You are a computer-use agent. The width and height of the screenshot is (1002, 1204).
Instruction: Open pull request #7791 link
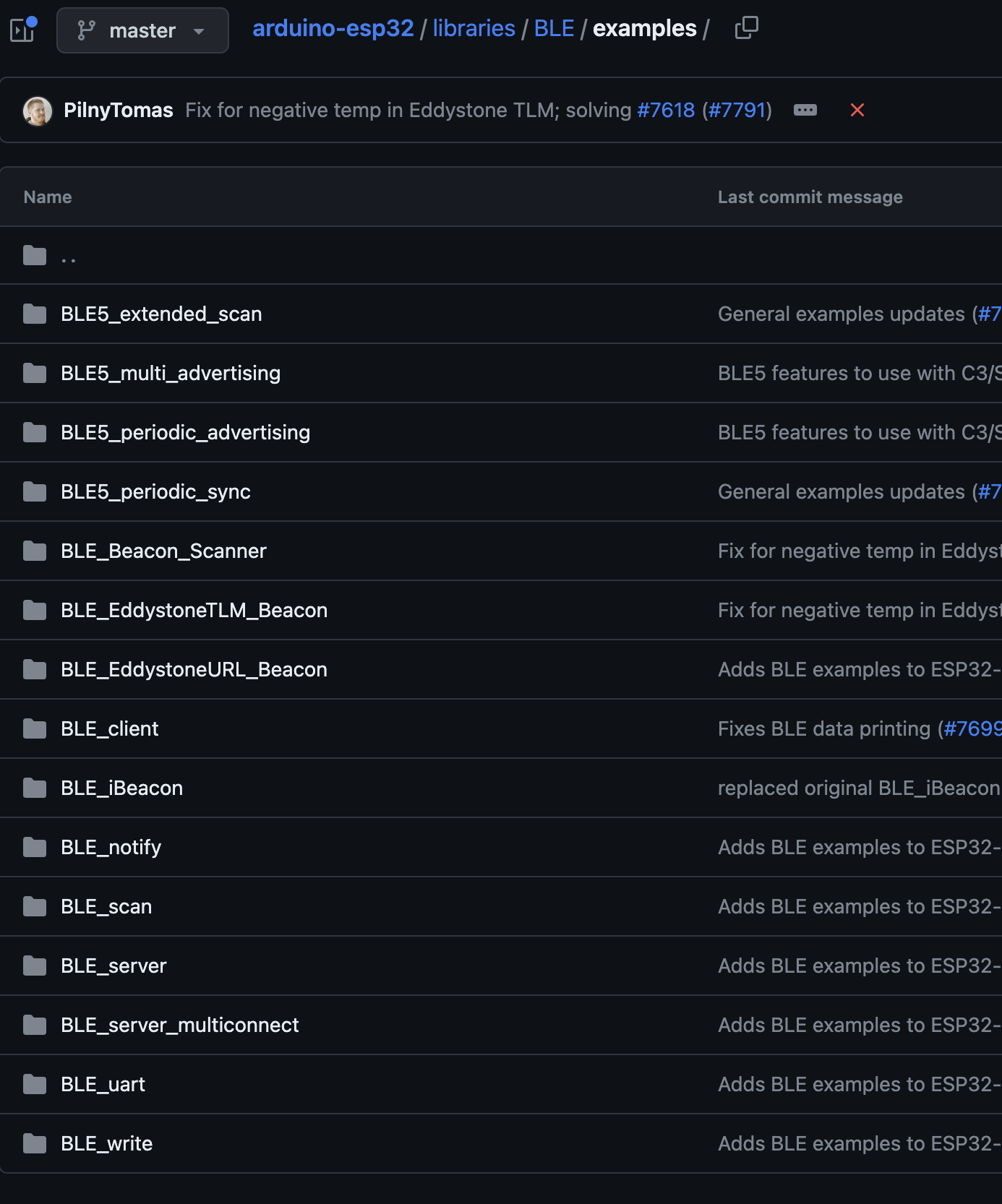point(737,110)
